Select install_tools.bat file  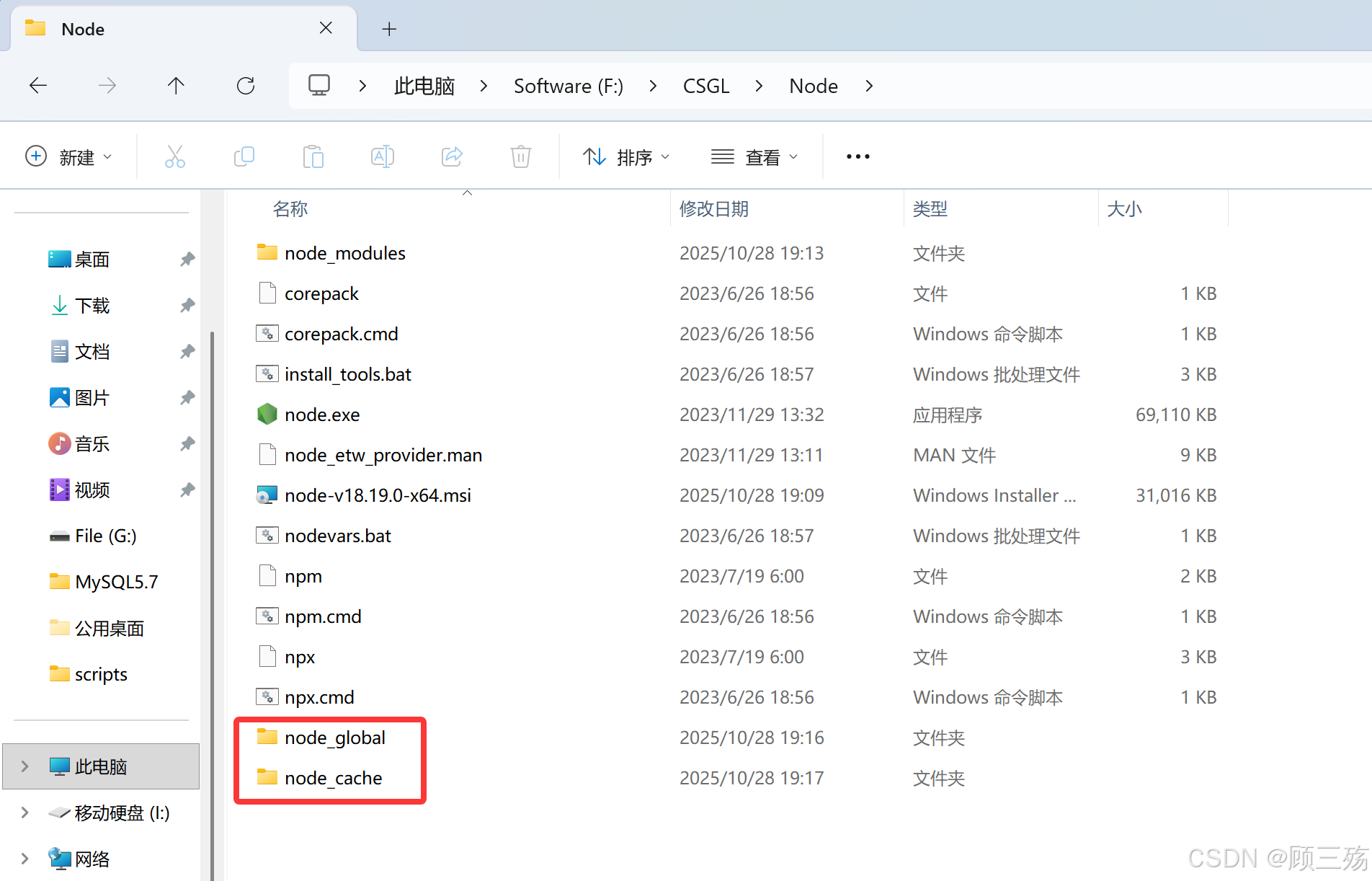[348, 374]
